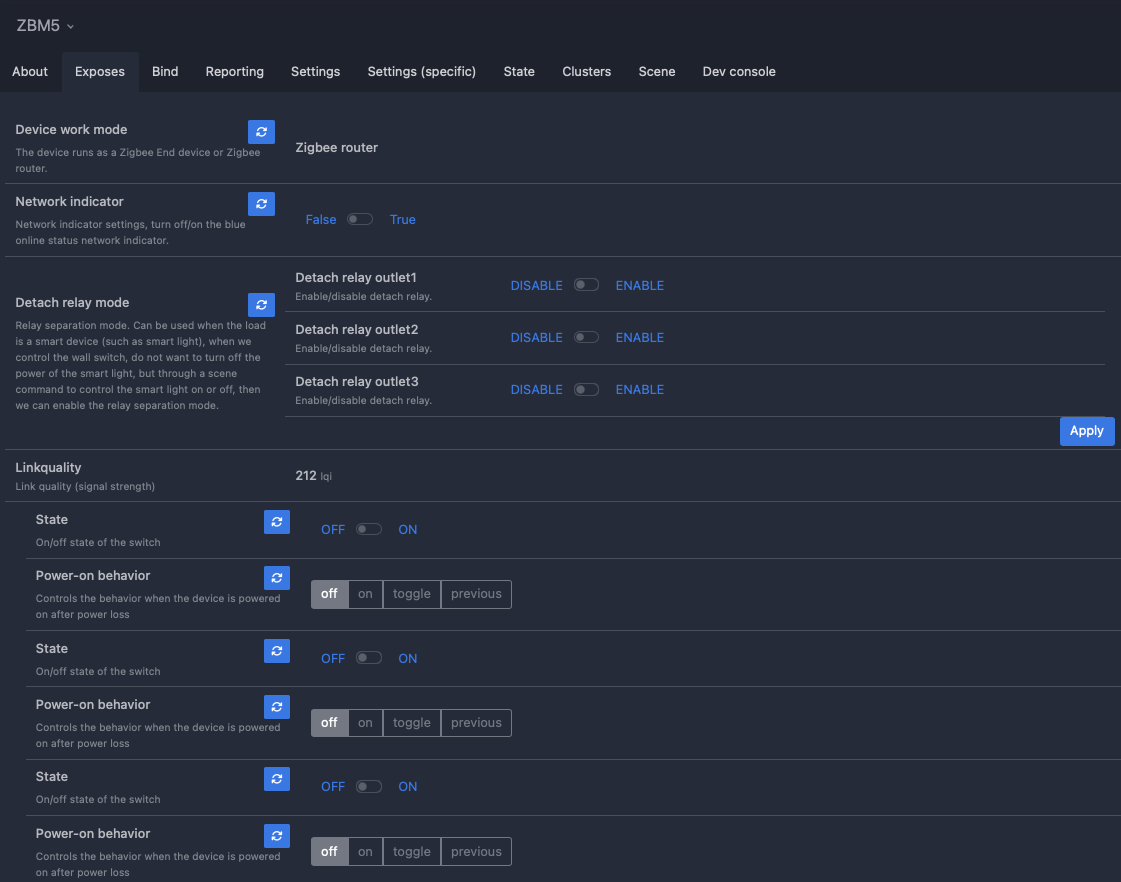Toggle Detach relay outlet2 switch
1121x882 pixels.
[586, 337]
